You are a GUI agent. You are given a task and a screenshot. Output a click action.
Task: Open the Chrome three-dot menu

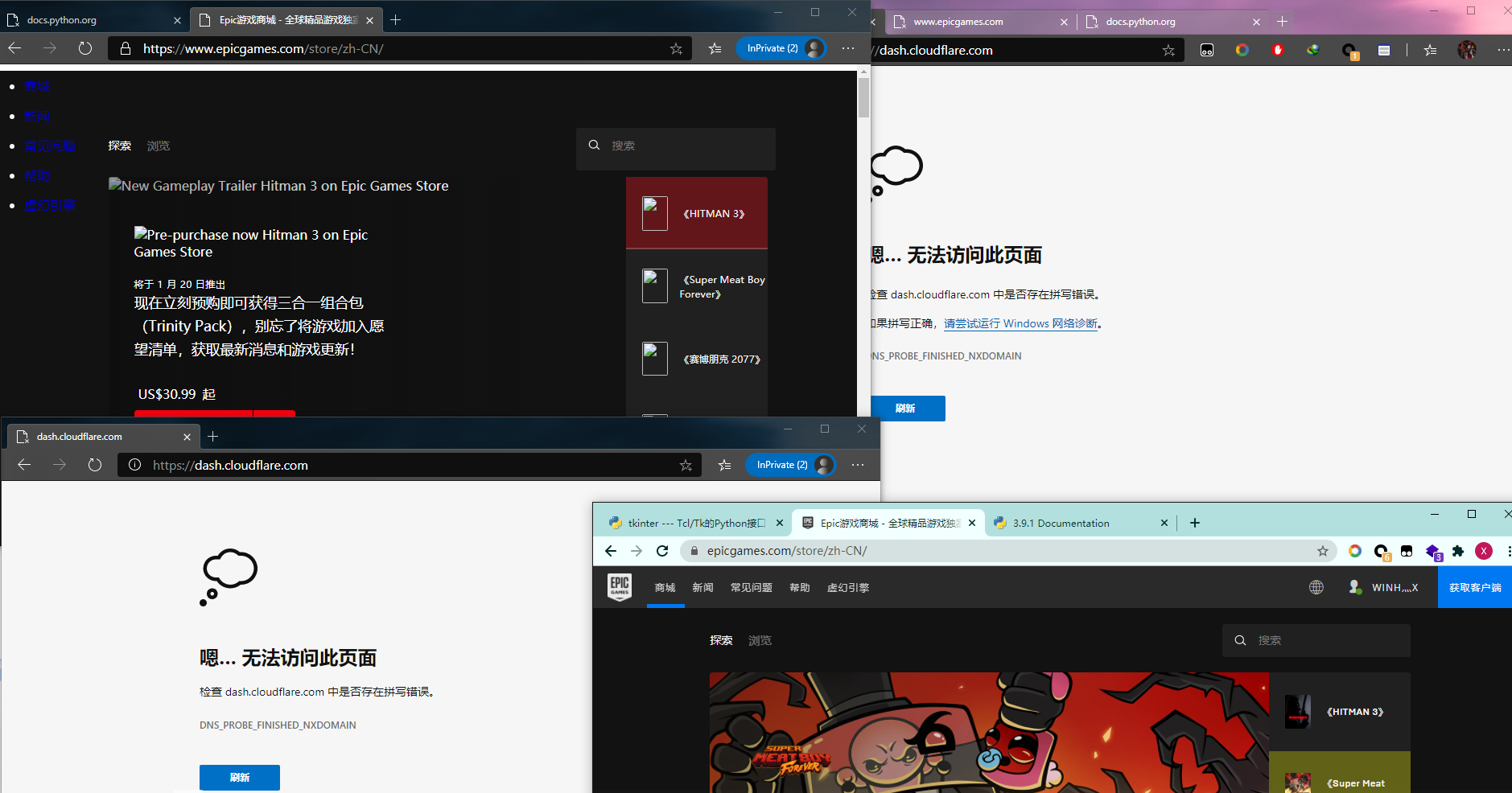(x=1508, y=551)
